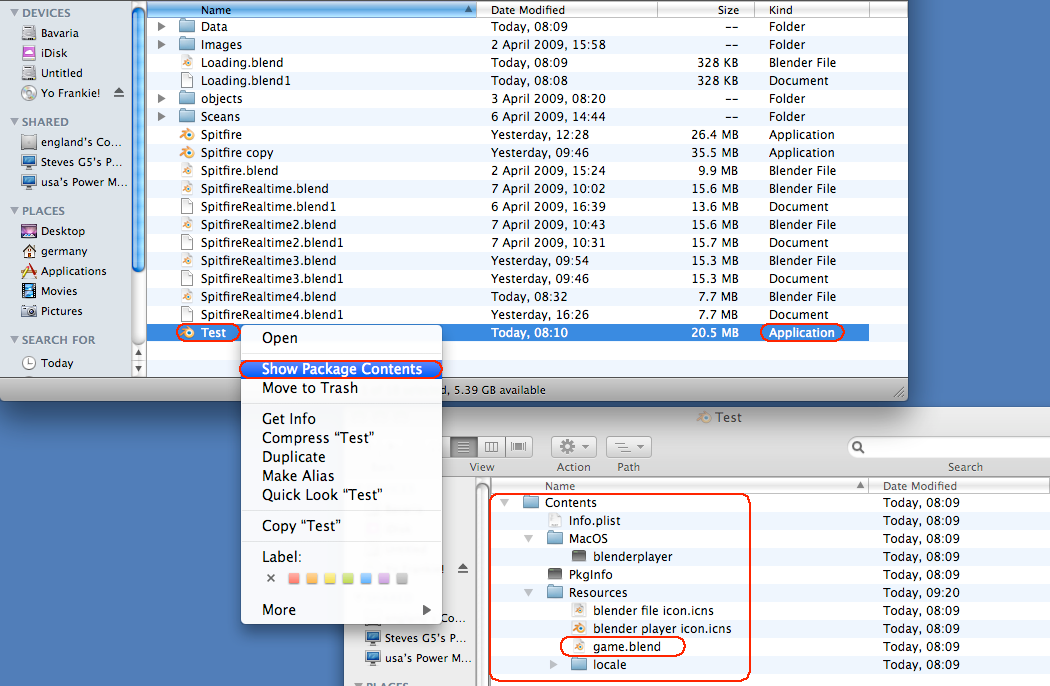This screenshot has width=1050, height=686.
Task: Select the Bavaria drive icon in the sidebar
Action: pyautogui.click(x=29, y=33)
